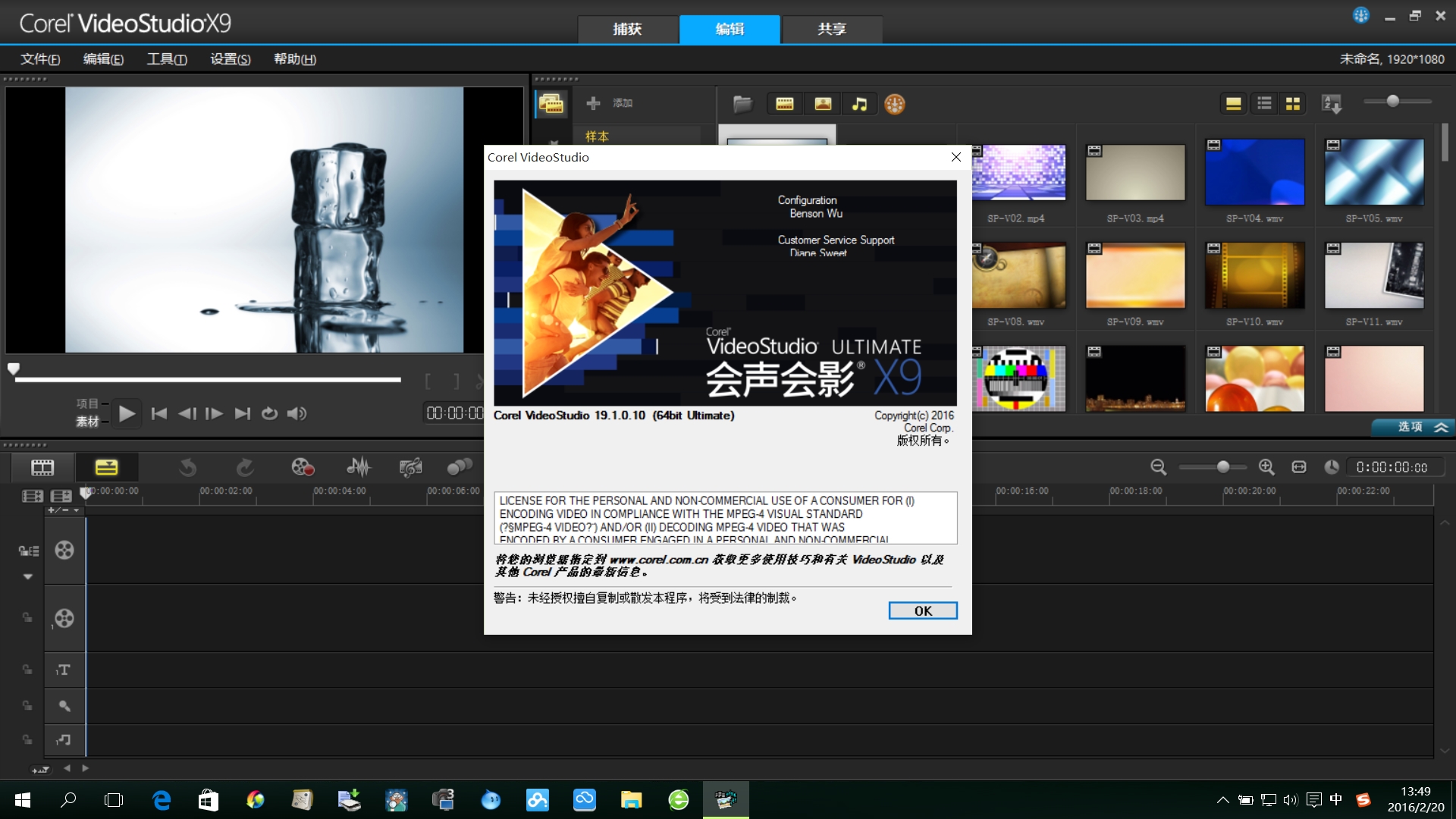Toggle Repeat playback loop button
The width and height of the screenshot is (1456, 819).
[269, 413]
